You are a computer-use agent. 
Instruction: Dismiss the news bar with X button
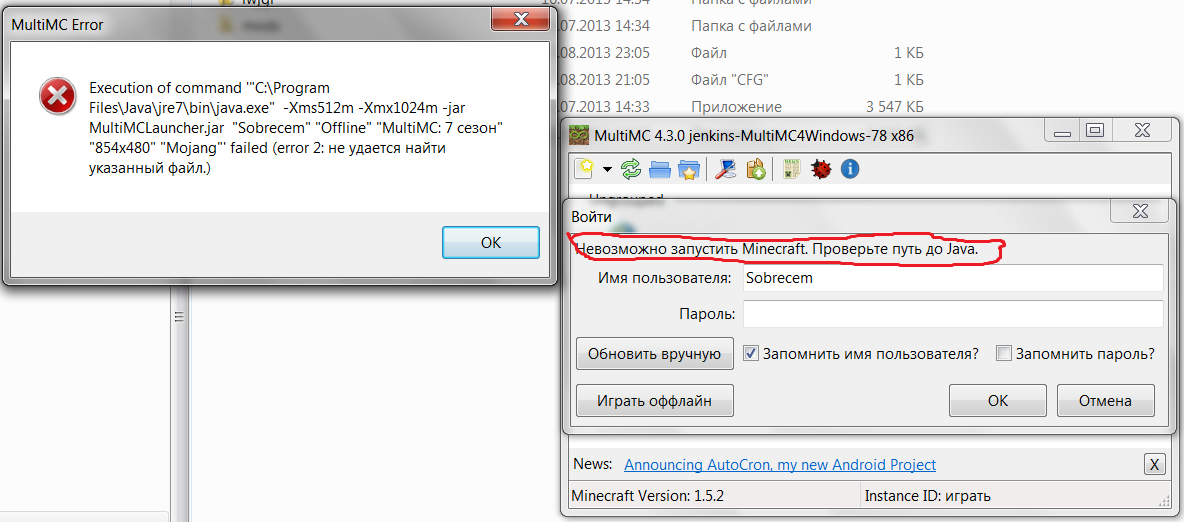(x=1154, y=465)
